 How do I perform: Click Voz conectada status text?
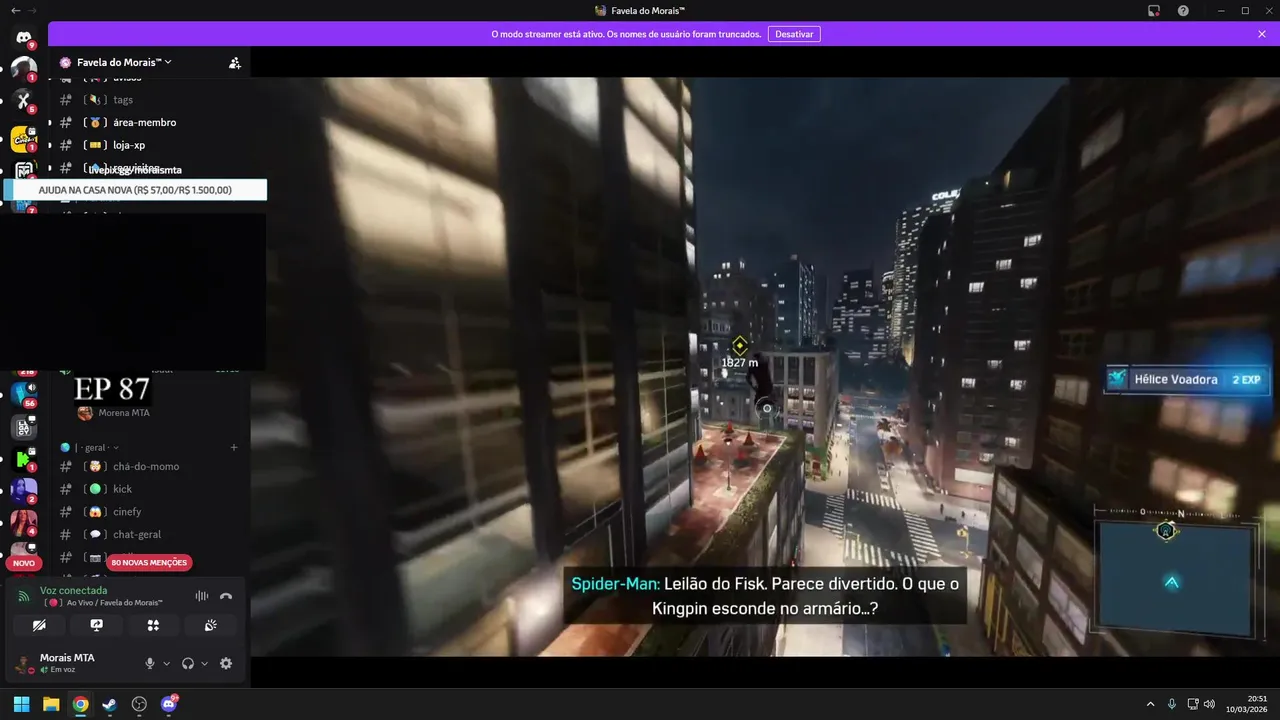(x=73, y=590)
